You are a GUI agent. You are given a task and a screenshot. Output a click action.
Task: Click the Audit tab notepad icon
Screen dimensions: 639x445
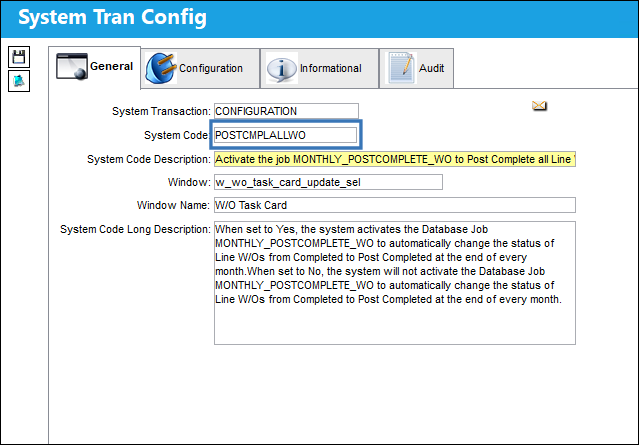point(401,68)
